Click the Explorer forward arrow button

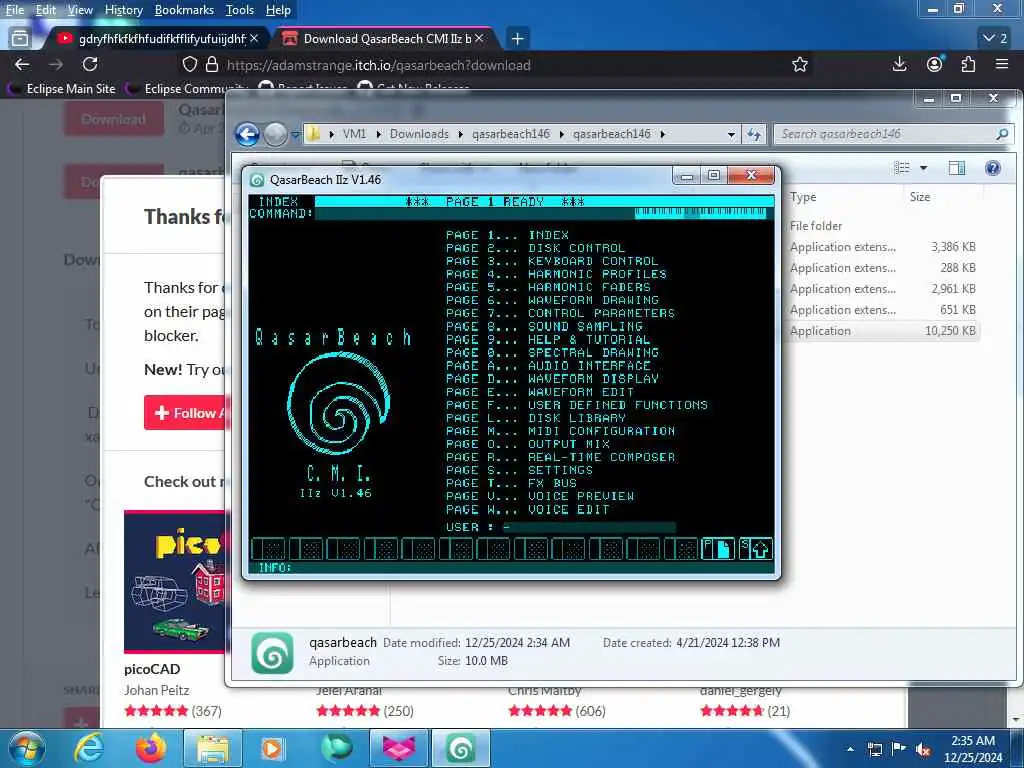276,135
